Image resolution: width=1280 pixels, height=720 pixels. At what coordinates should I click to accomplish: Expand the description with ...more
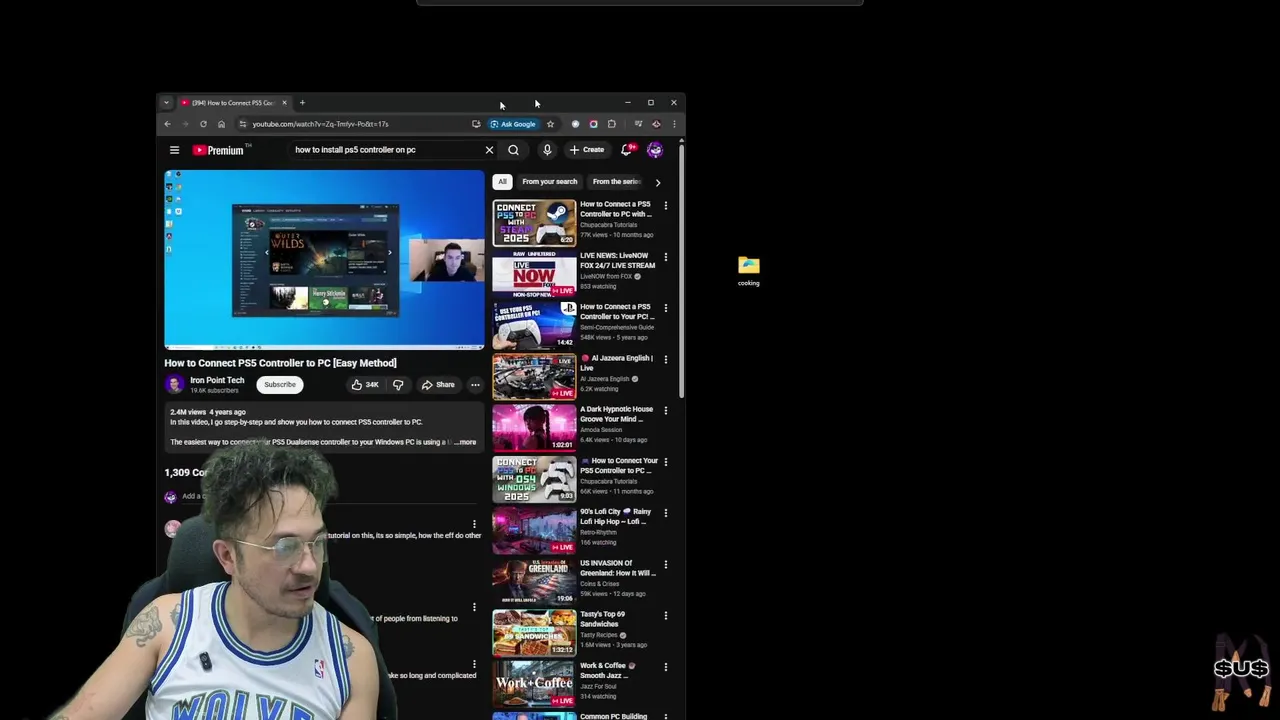[465, 442]
